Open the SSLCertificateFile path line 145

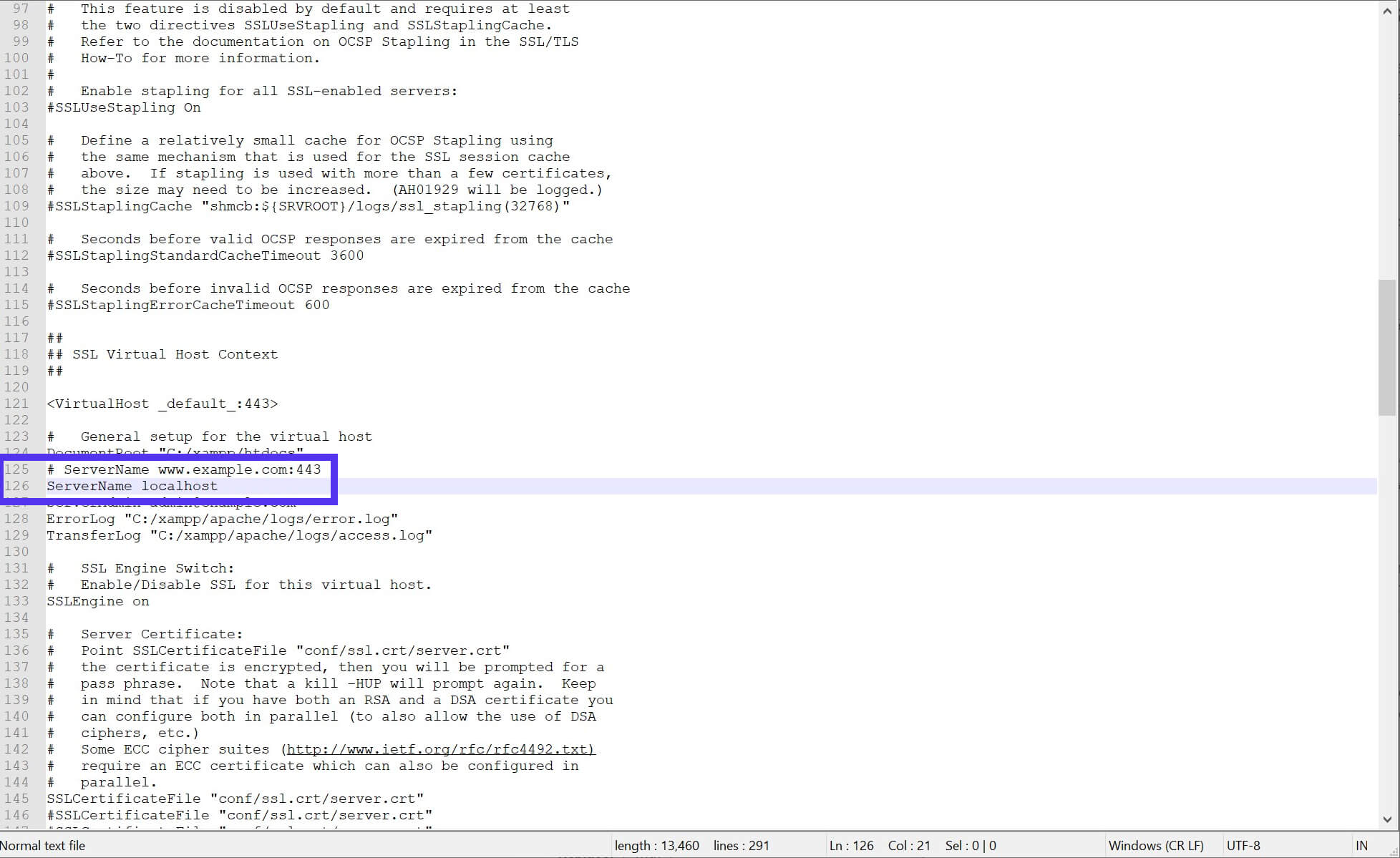tap(235, 798)
